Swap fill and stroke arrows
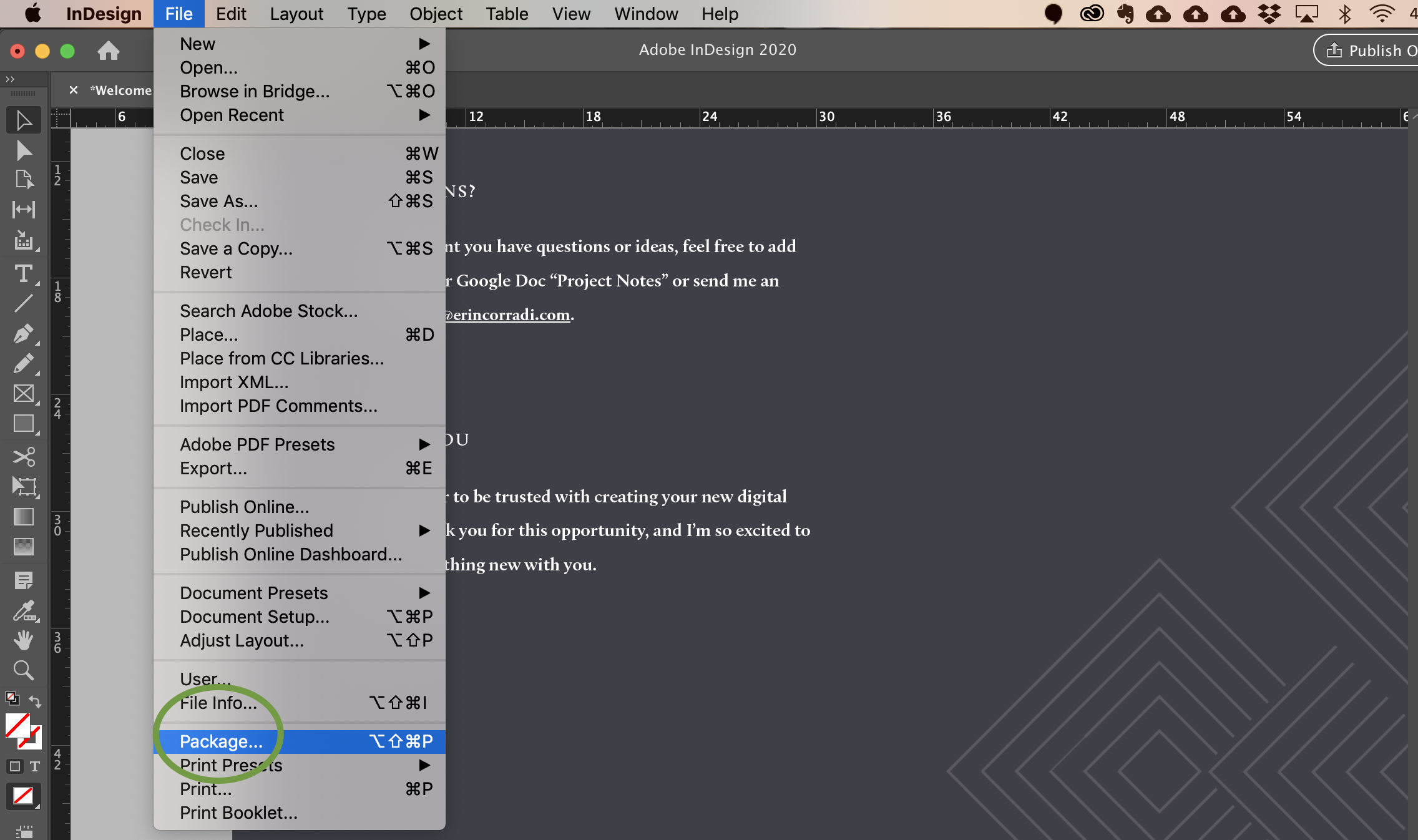The image size is (1418, 840). [36, 702]
